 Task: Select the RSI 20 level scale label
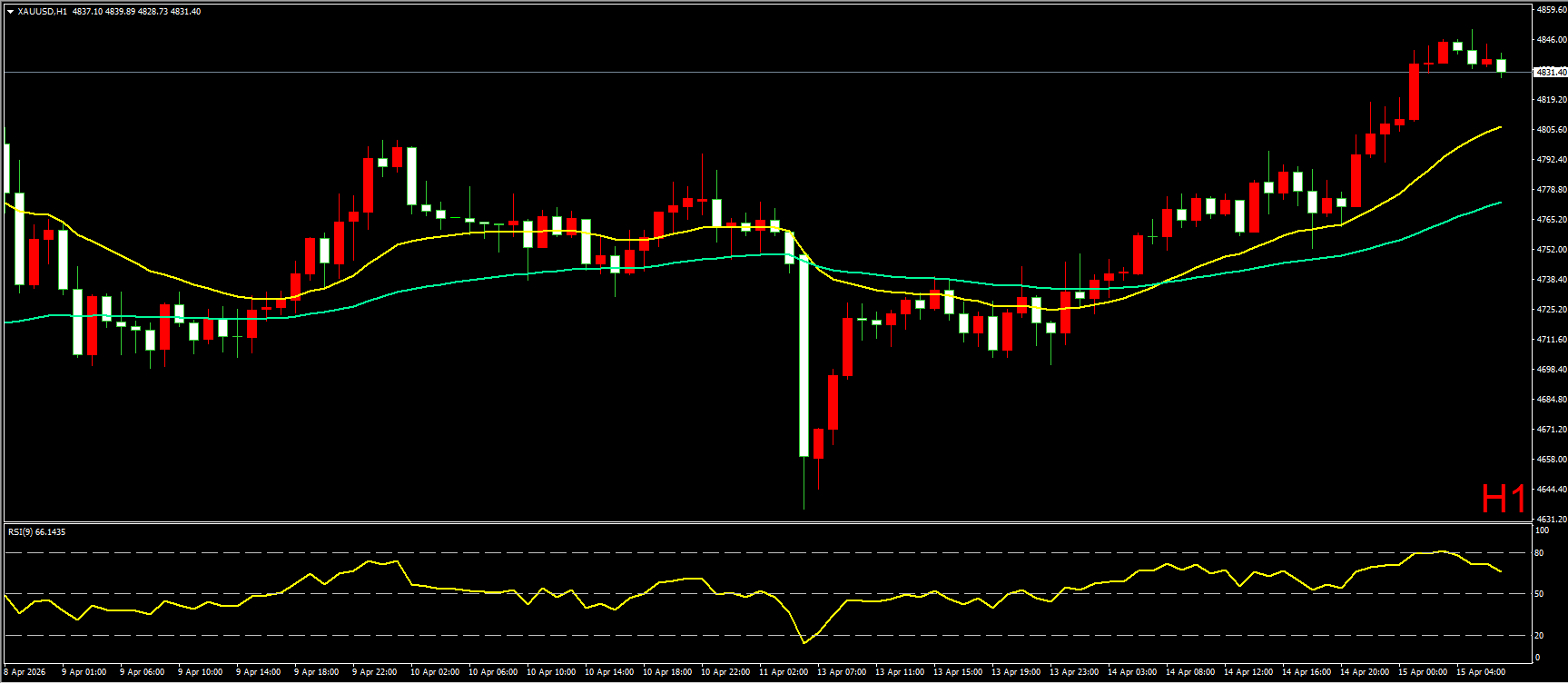(1539, 636)
